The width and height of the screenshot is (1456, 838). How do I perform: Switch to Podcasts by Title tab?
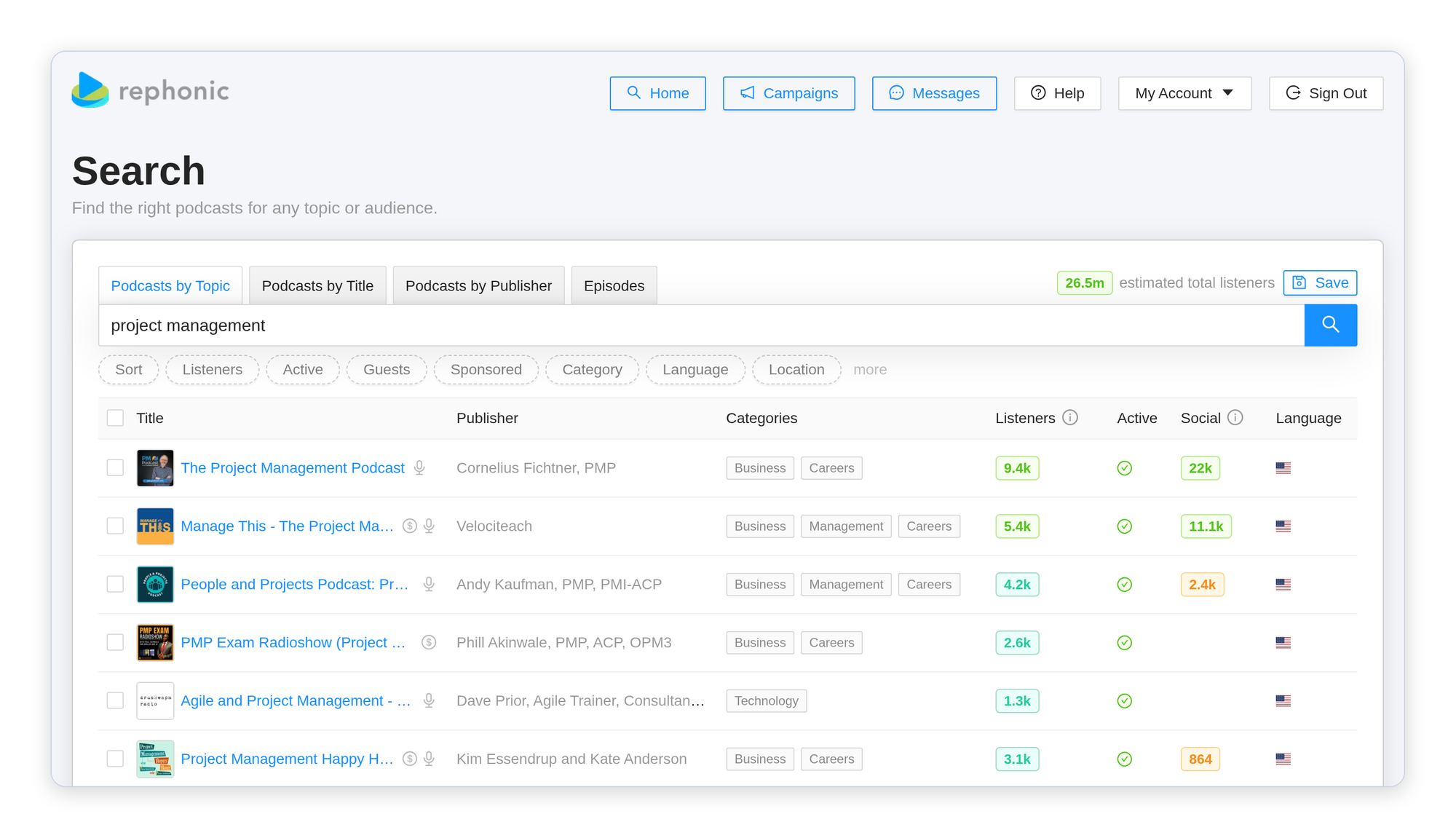[317, 285]
